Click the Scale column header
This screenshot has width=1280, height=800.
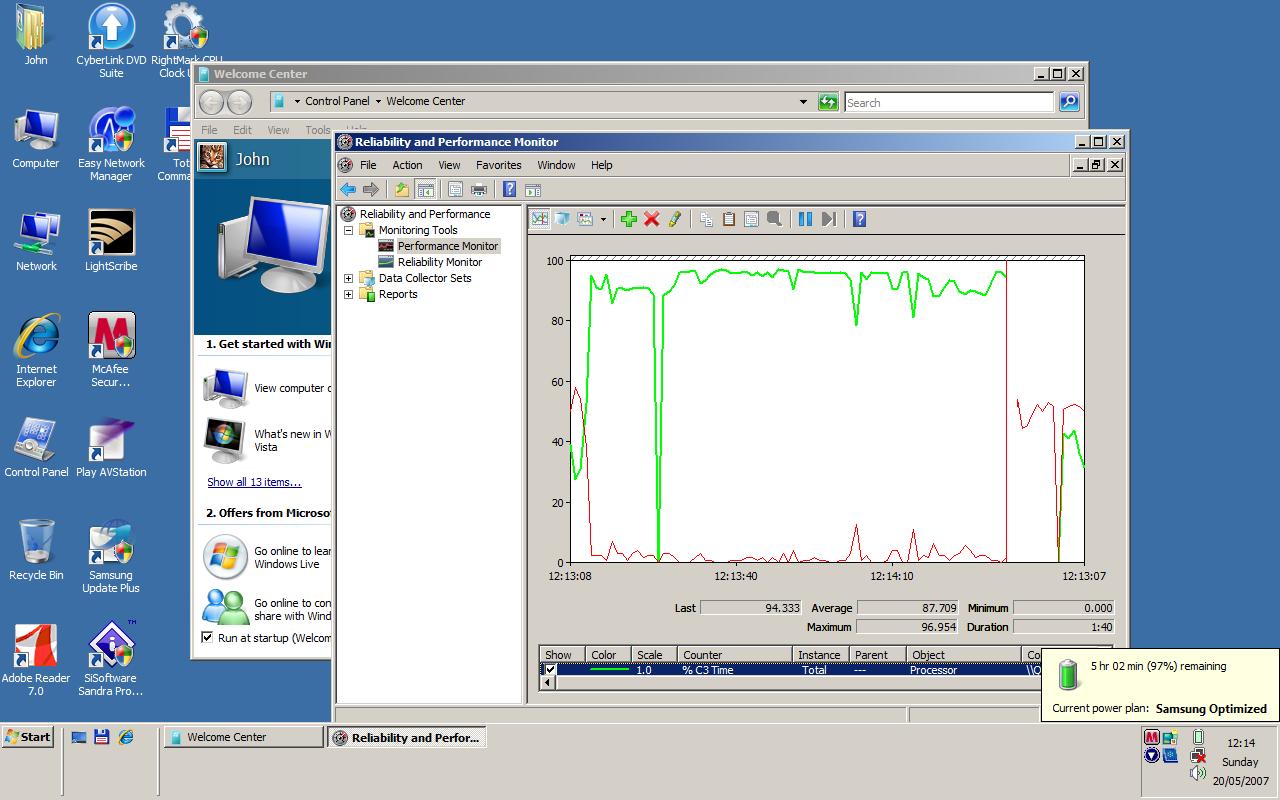click(654, 655)
